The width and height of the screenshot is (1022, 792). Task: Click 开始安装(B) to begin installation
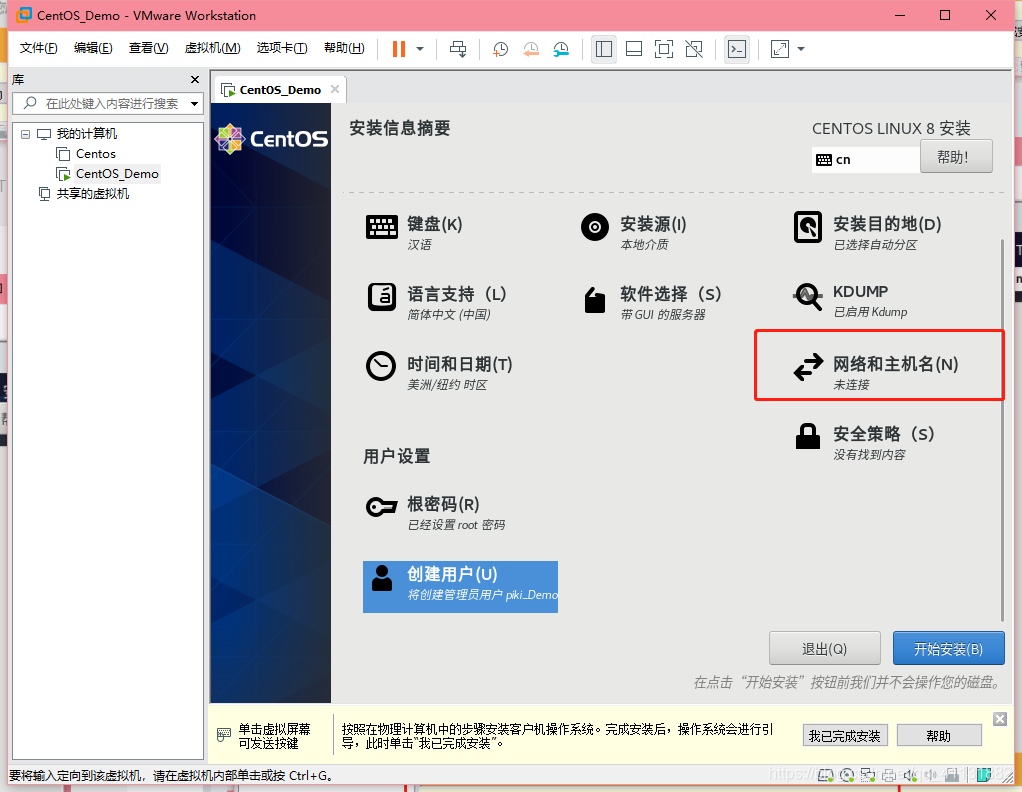pyautogui.click(x=948, y=648)
